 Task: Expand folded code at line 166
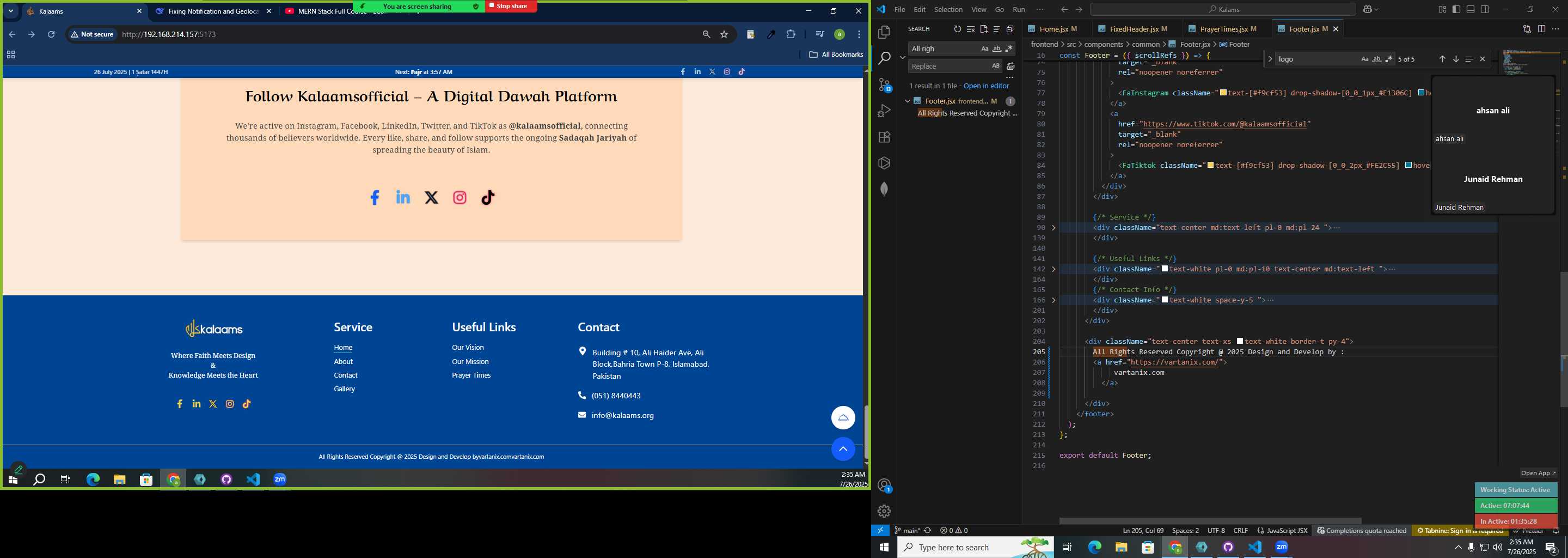point(1053,300)
